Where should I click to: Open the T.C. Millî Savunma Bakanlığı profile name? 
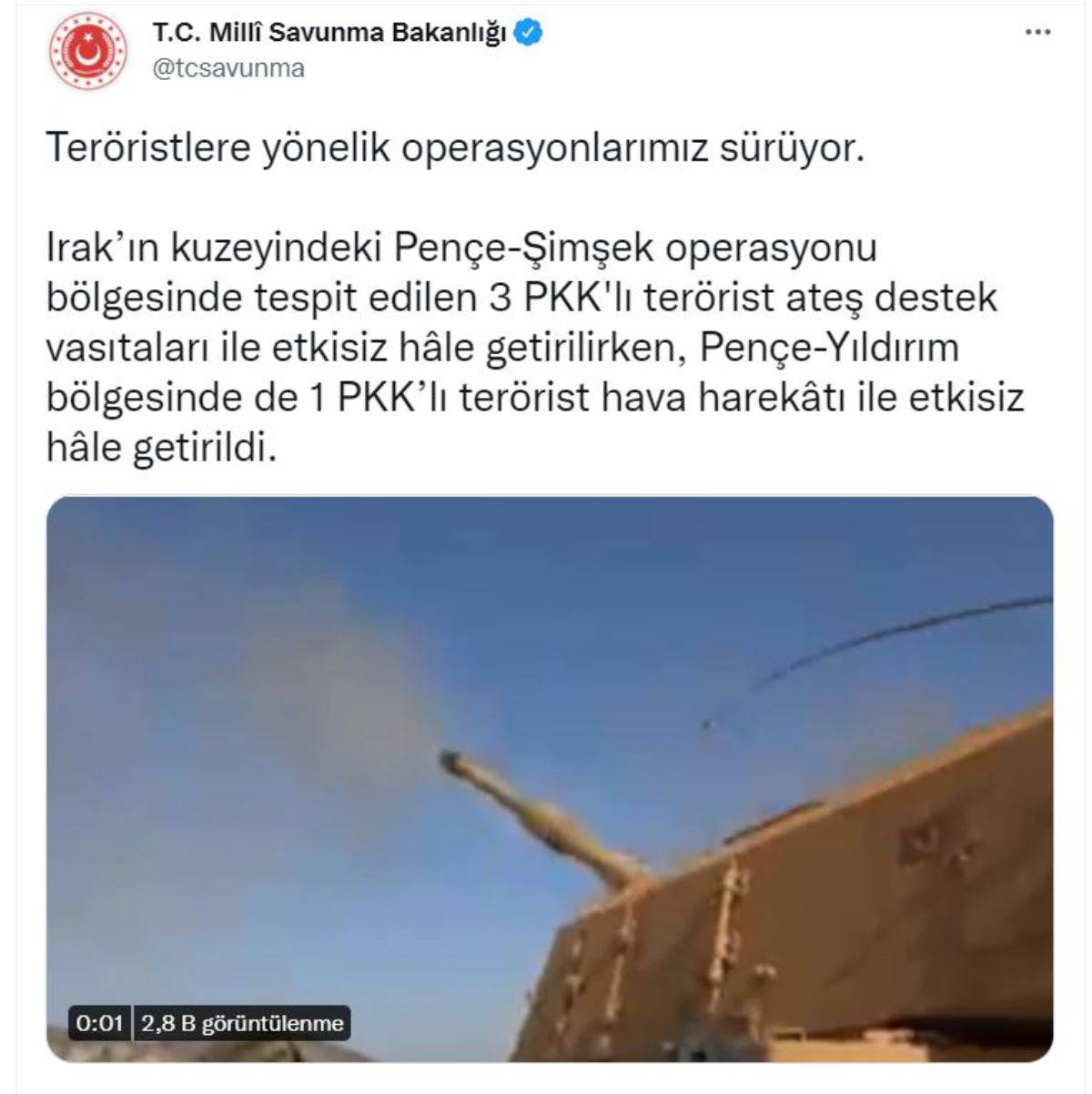tap(329, 34)
